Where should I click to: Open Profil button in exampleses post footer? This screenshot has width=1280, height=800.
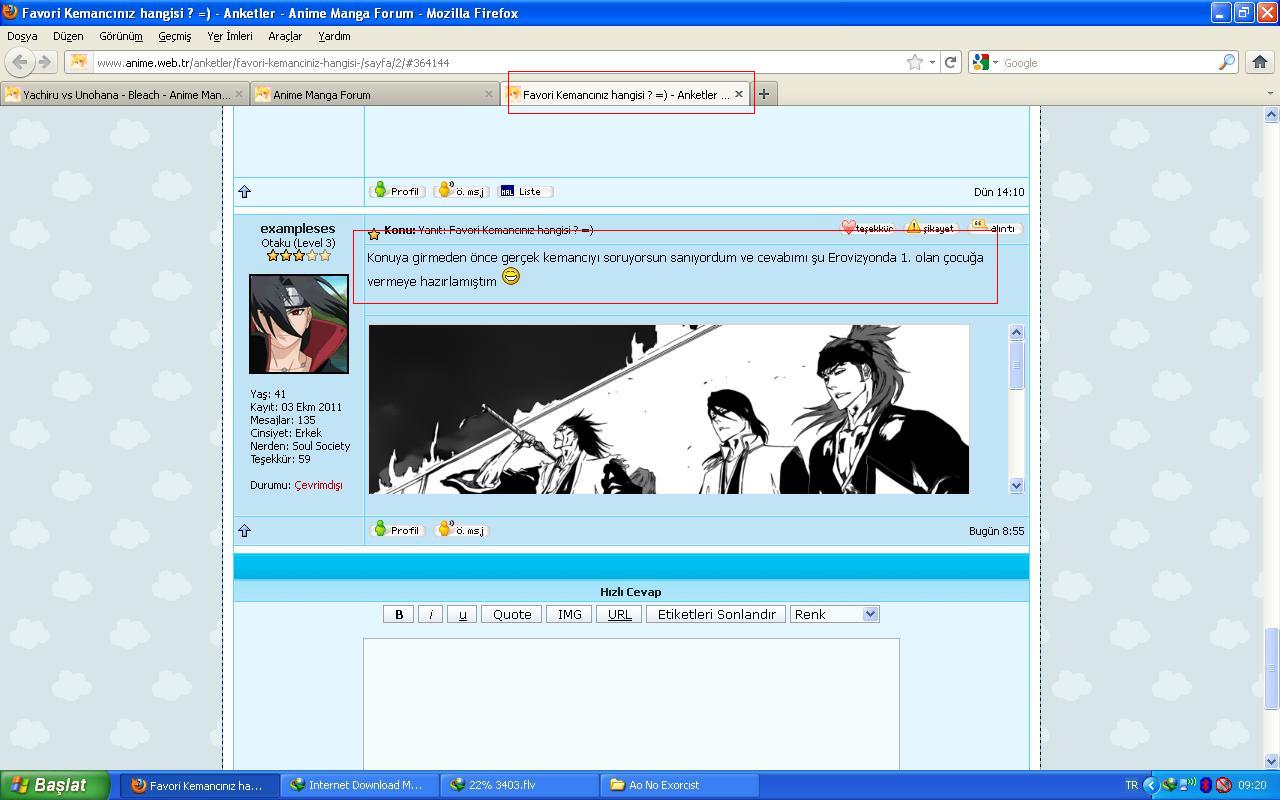(397, 530)
